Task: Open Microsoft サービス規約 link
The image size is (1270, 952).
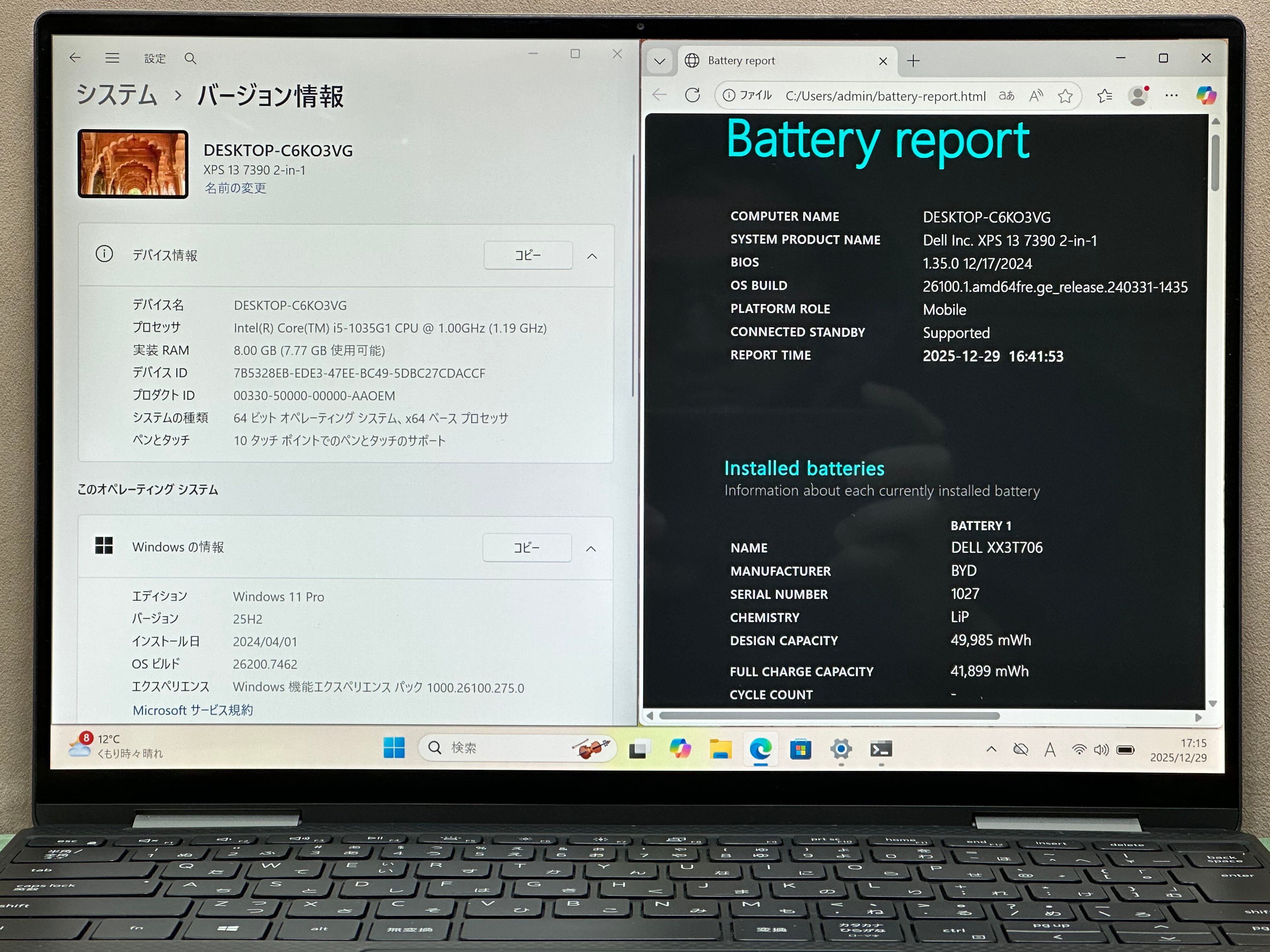Action: point(192,711)
